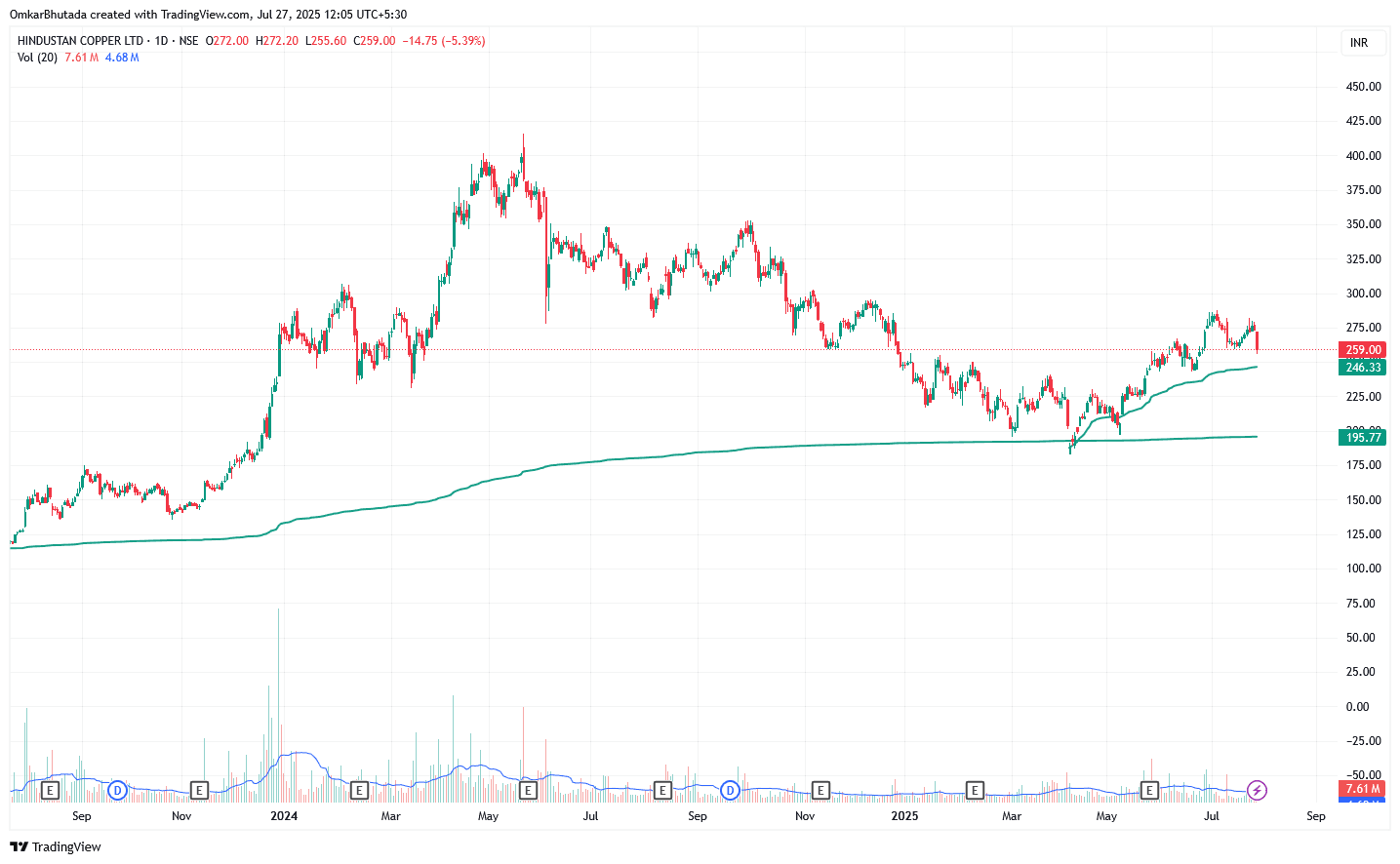The height and width of the screenshot is (864, 1400).
Task: Open the earnings E marker between 2025 and Mar
Action: point(974,790)
